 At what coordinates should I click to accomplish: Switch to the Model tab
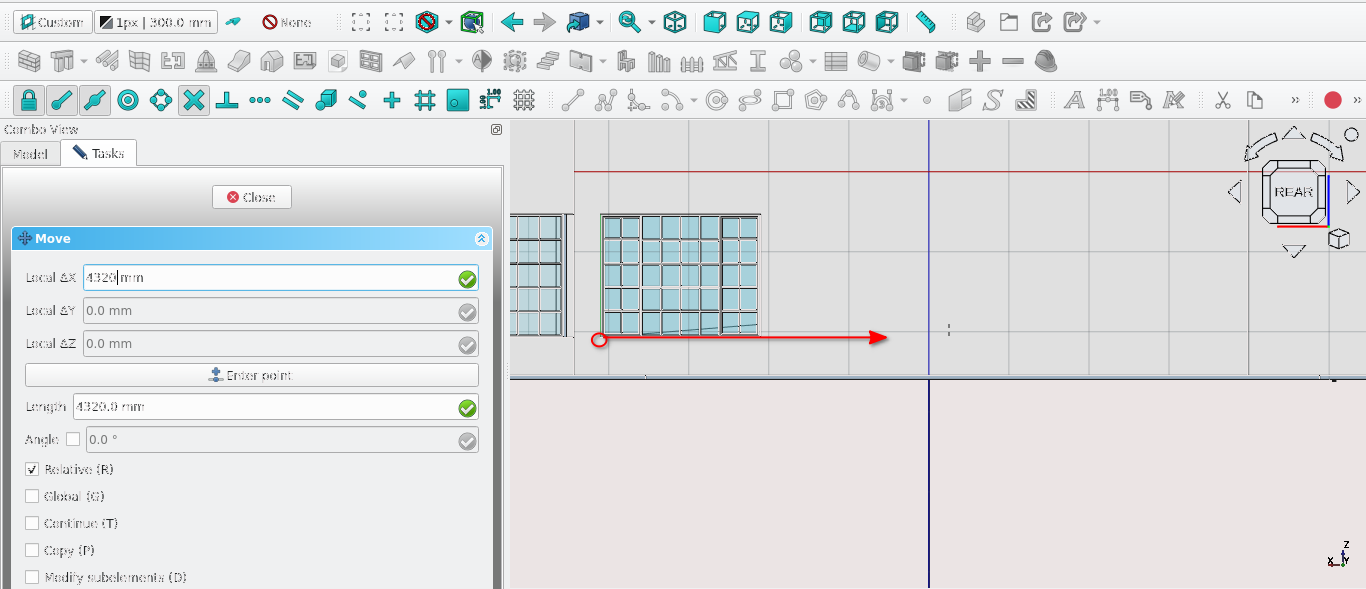[x=30, y=154]
